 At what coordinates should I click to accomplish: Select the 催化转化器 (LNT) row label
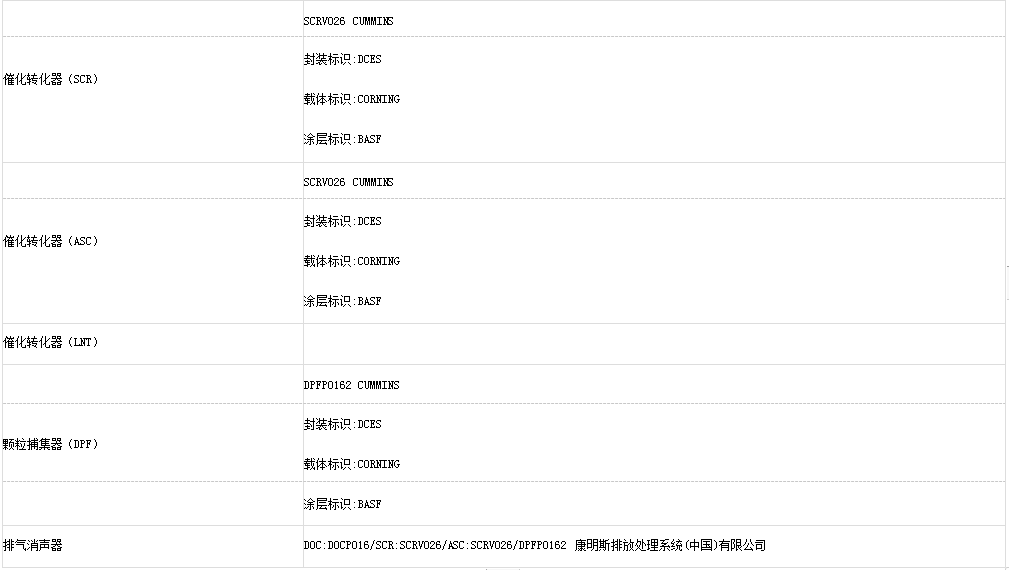pyautogui.click(x=51, y=342)
